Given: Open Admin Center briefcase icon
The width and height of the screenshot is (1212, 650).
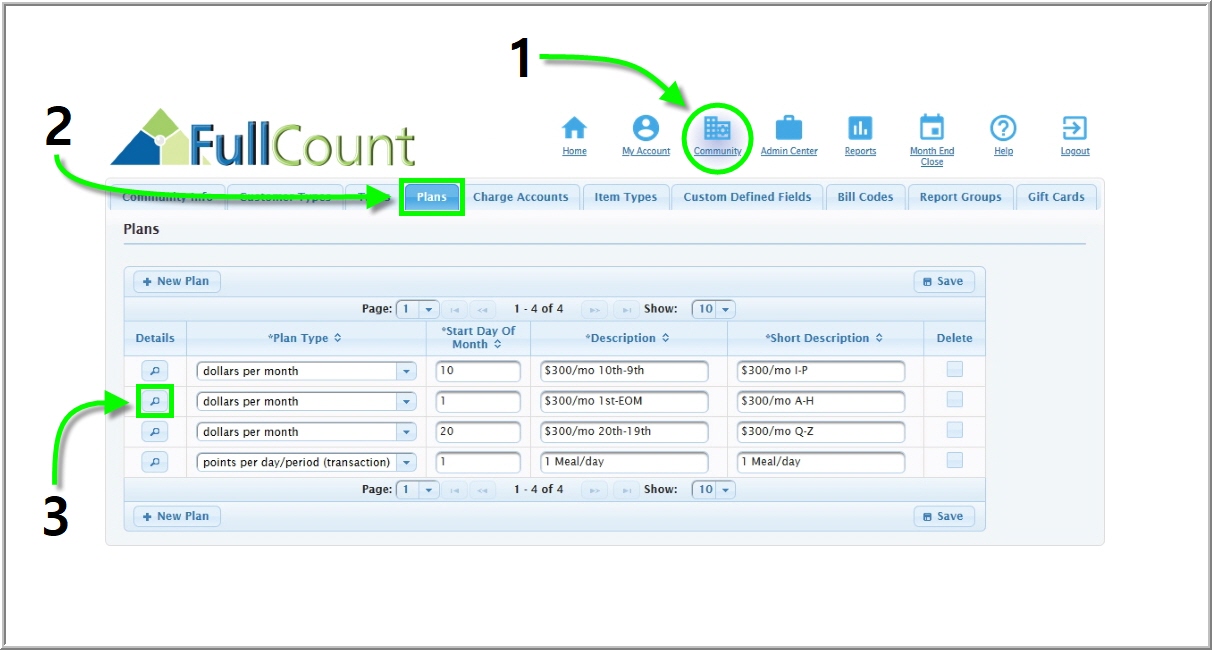Looking at the screenshot, I should [788, 128].
